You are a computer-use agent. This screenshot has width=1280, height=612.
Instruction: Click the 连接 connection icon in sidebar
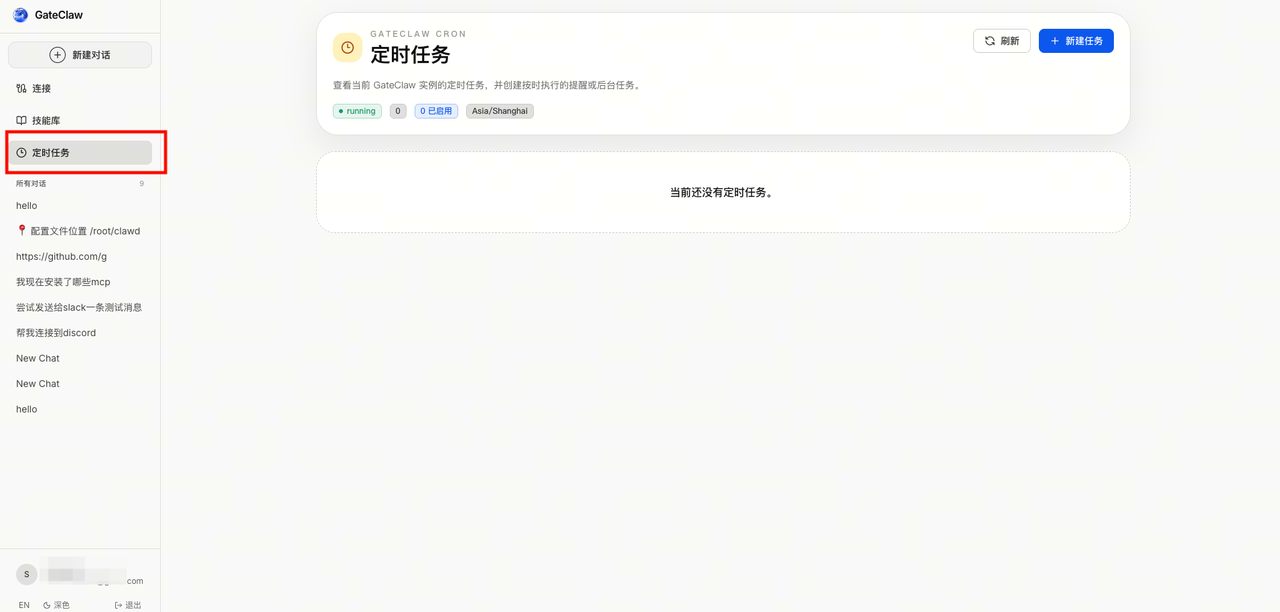click(x=21, y=89)
